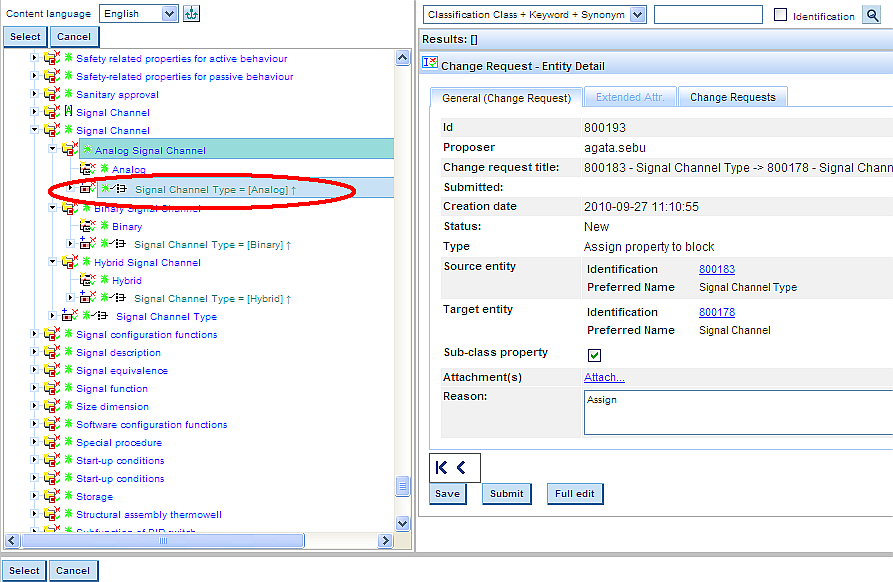This screenshot has width=893, height=582.
Task: Open the Classification Class search-type dropdown
Action: point(637,14)
